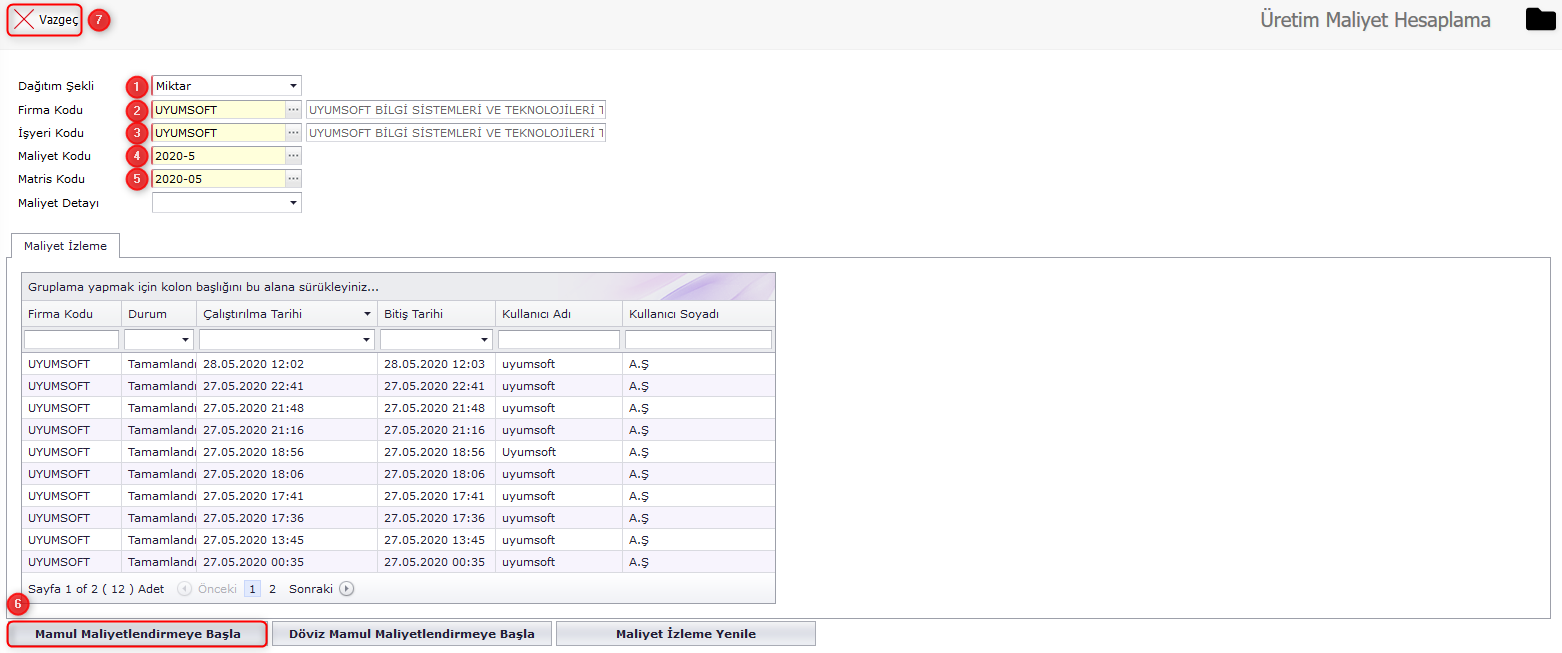The width and height of the screenshot is (1562, 653).
Task: Click the Matris Kodu field showing 2020-05
Action: click(x=219, y=179)
